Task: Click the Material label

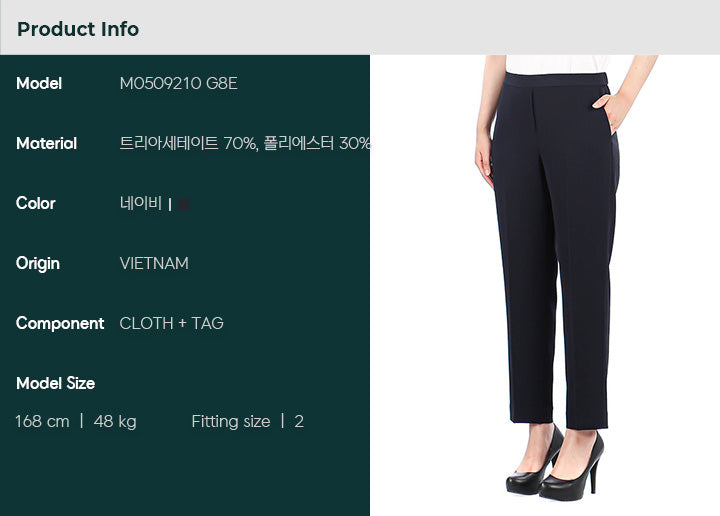Action: click(46, 144)
